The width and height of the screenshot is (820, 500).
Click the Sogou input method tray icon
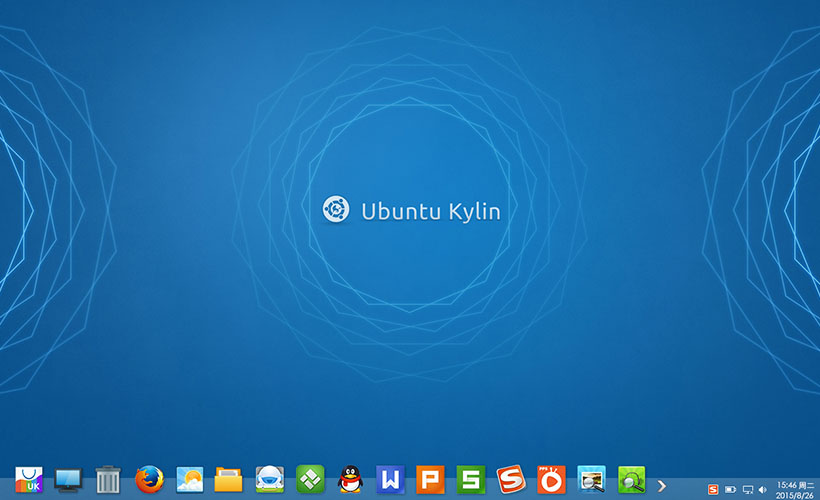713,489
